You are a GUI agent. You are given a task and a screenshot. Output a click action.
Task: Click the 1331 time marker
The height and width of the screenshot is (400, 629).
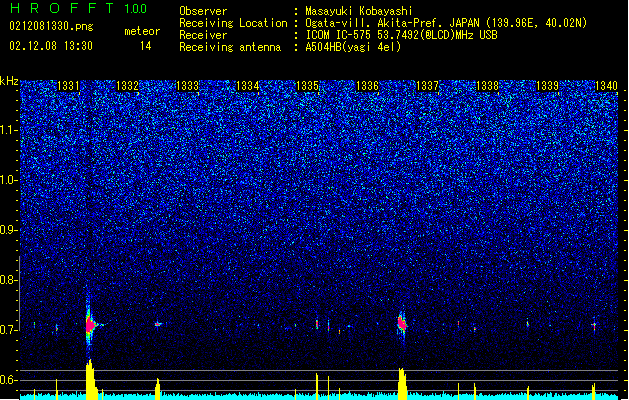(68, 86)
